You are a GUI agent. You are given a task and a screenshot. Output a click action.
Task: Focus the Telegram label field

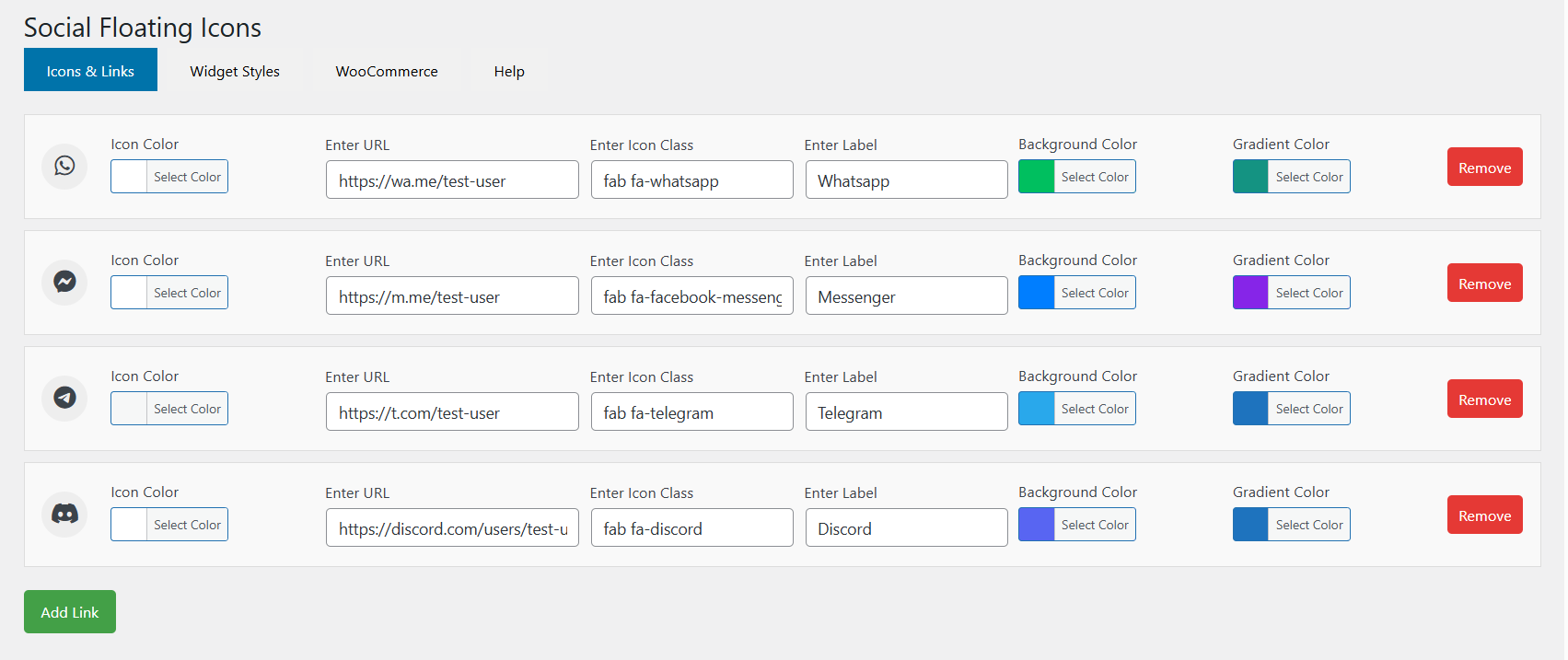coord(907,411)
